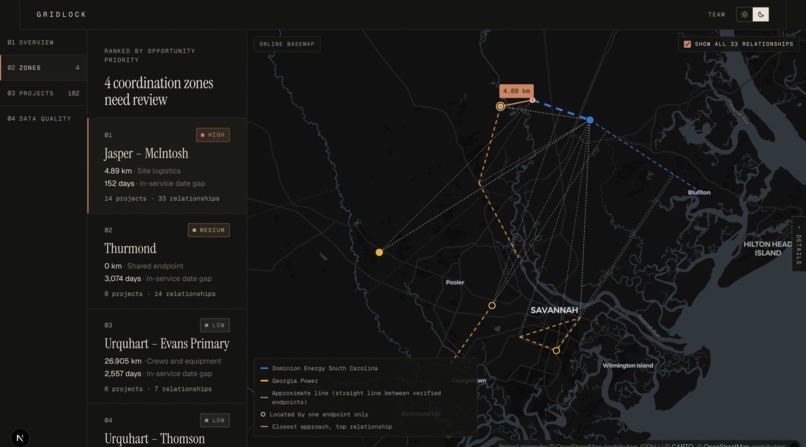Viewport: 806px width, 447px height.
Task: Click the 4 coordination zones need review heading
Action: pos(159,91)
